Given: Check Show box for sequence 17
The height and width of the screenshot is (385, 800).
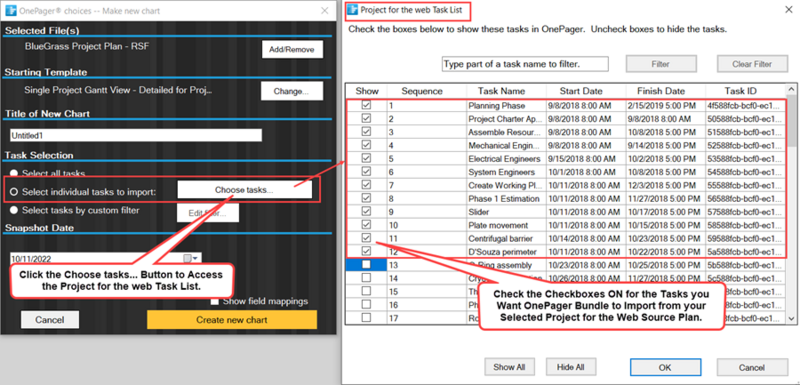Looking at the screenshot, I should (366, 318).
